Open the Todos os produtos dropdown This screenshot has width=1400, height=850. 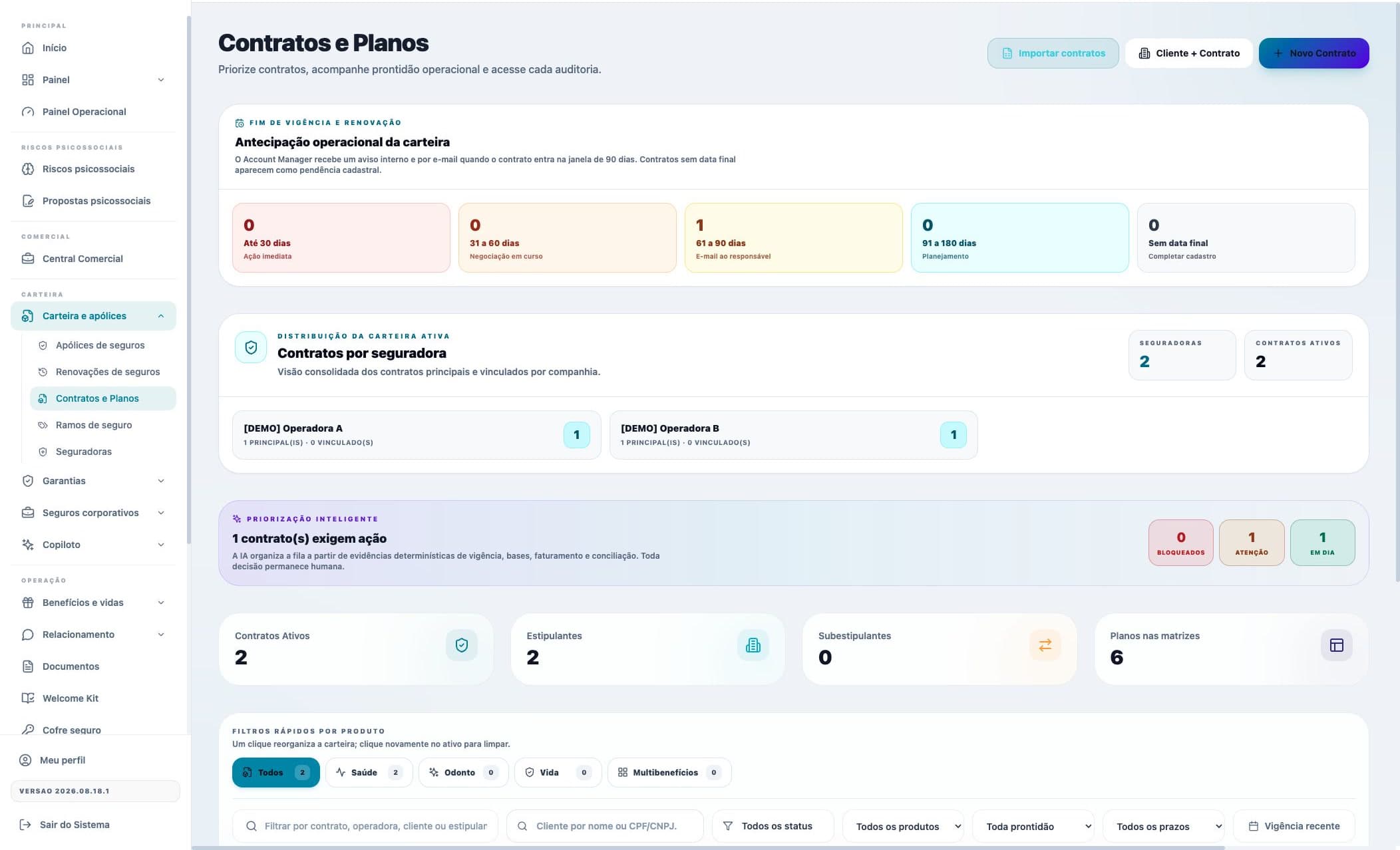click(x=904, y=826)
